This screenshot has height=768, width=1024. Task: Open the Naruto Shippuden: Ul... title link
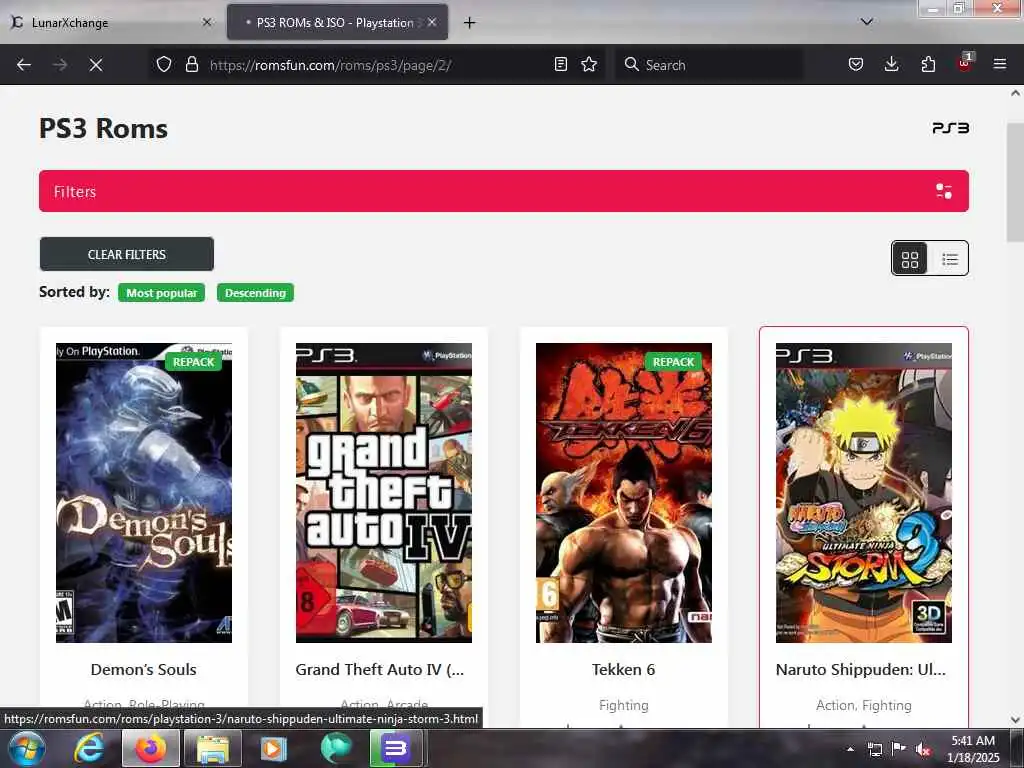pos(861,669)
